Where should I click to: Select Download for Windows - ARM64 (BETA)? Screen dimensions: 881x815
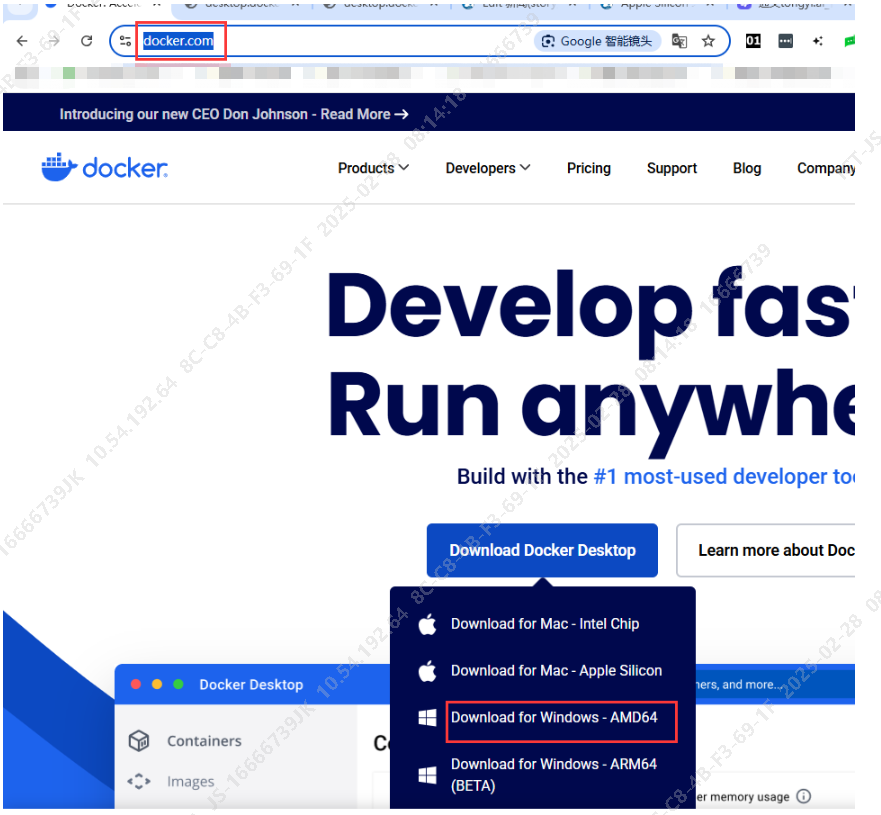(553, 775)
